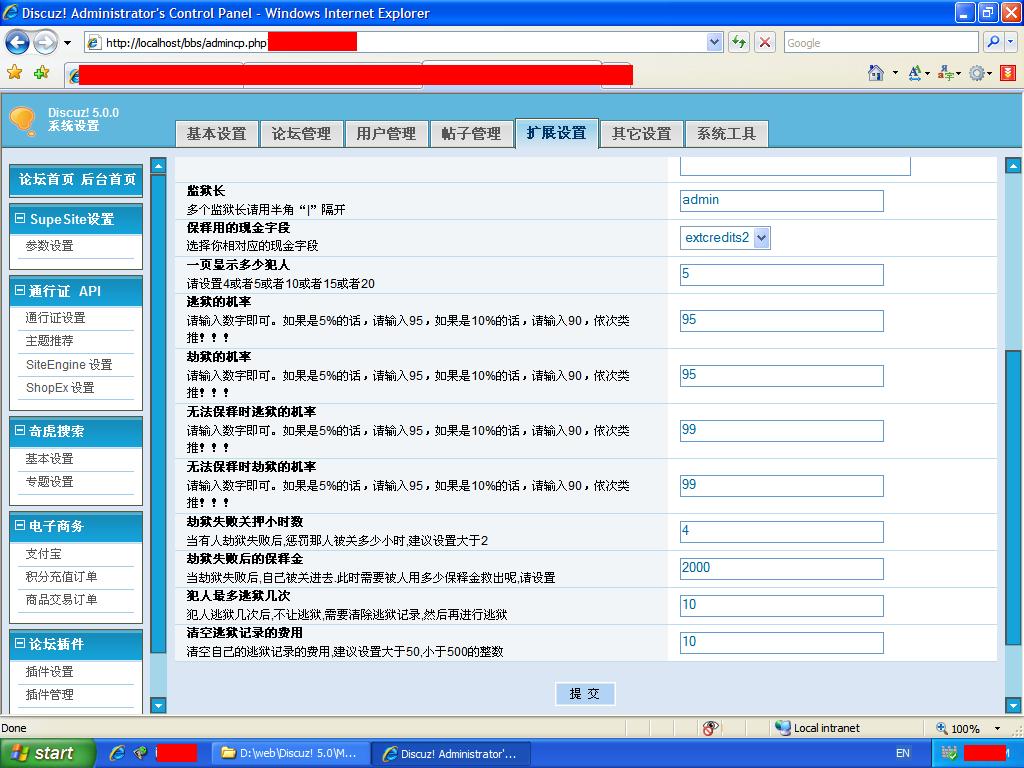This screenshot has height=768, width=1024.
Task: Click the red toolbar icon at far right
Action: pyautogui.click(x=1008, y=73)
